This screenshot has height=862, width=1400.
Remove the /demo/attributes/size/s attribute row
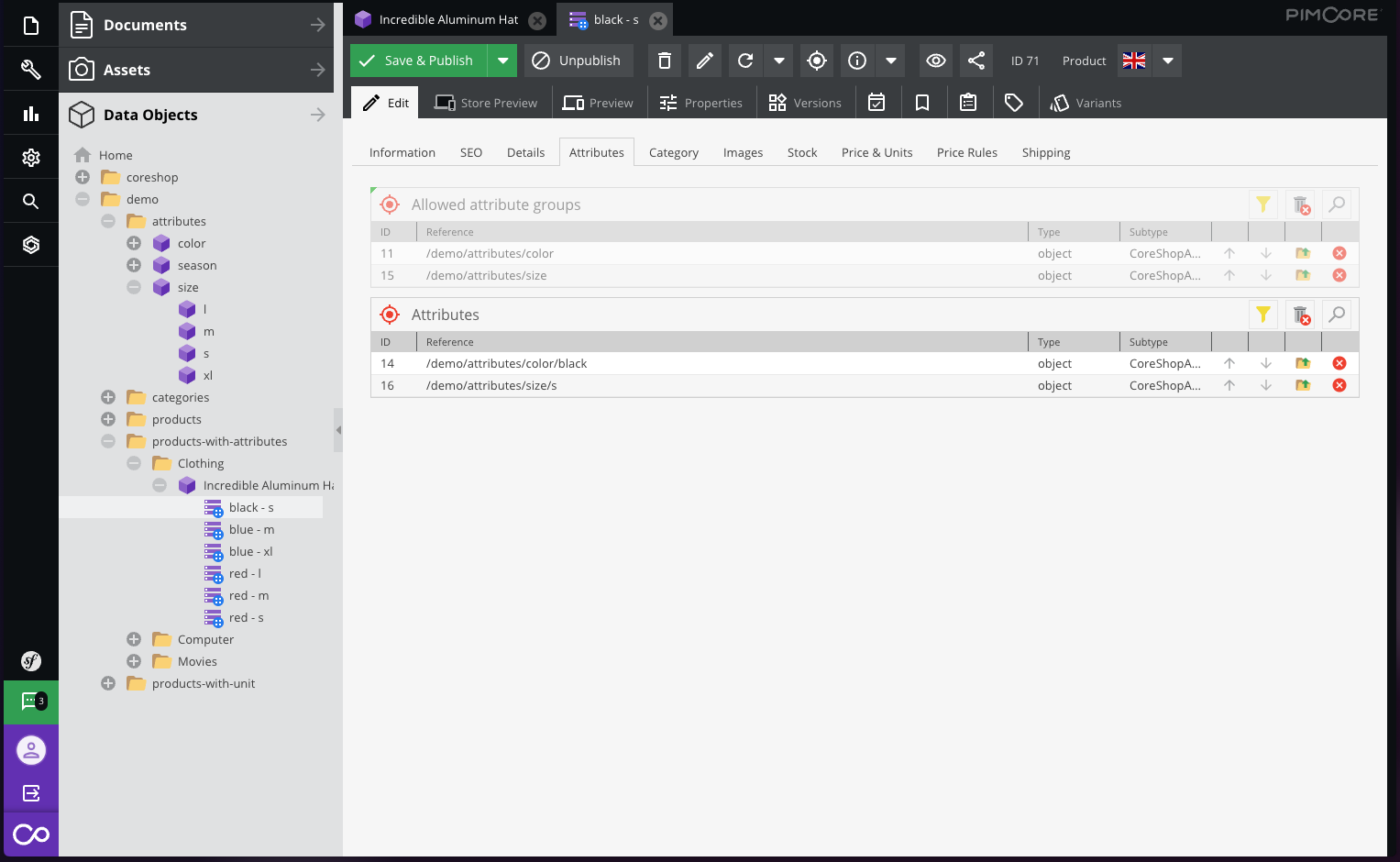tap(1339, 385)
